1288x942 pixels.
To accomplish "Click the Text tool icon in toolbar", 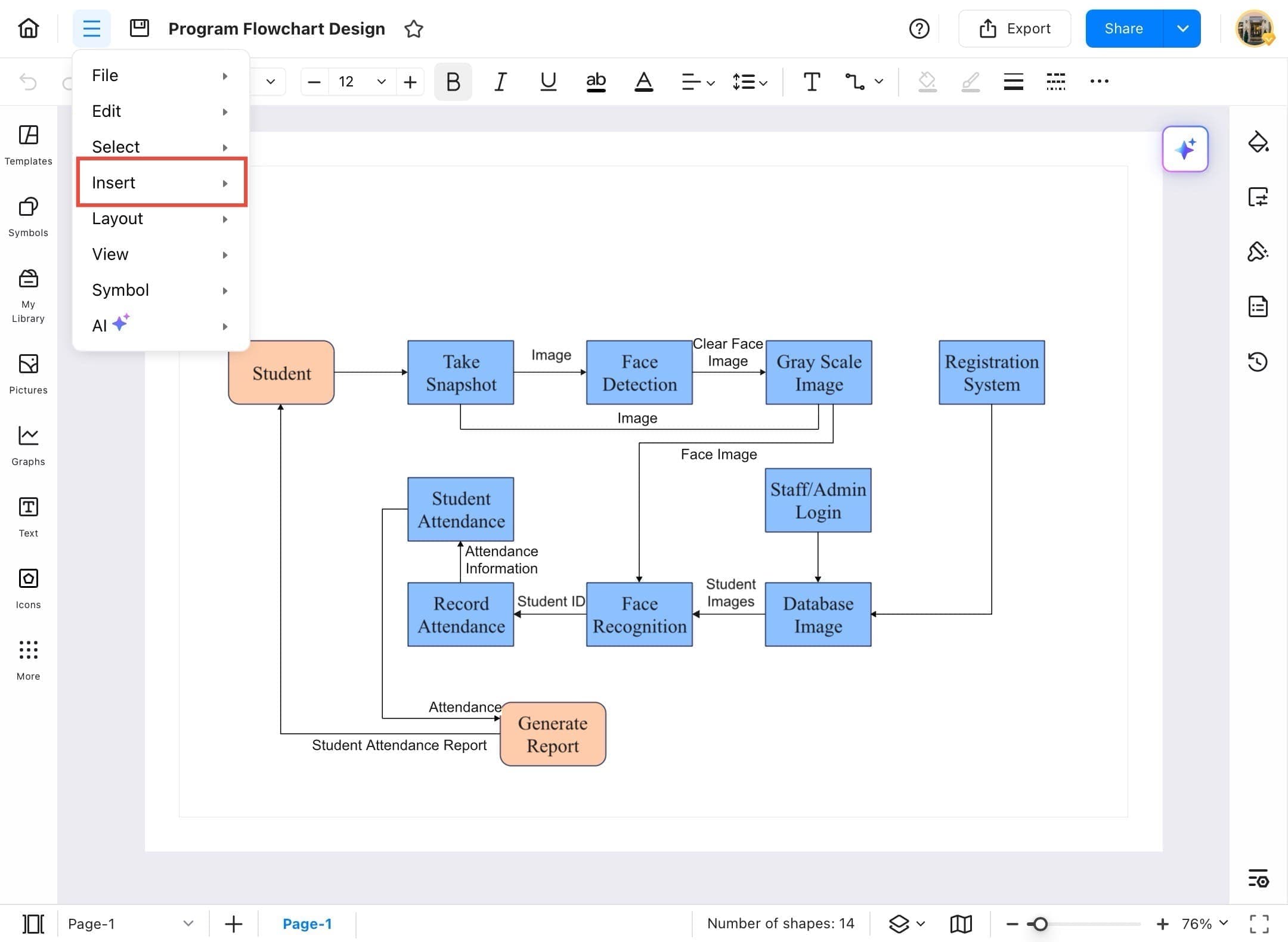I will click(812, 82).
